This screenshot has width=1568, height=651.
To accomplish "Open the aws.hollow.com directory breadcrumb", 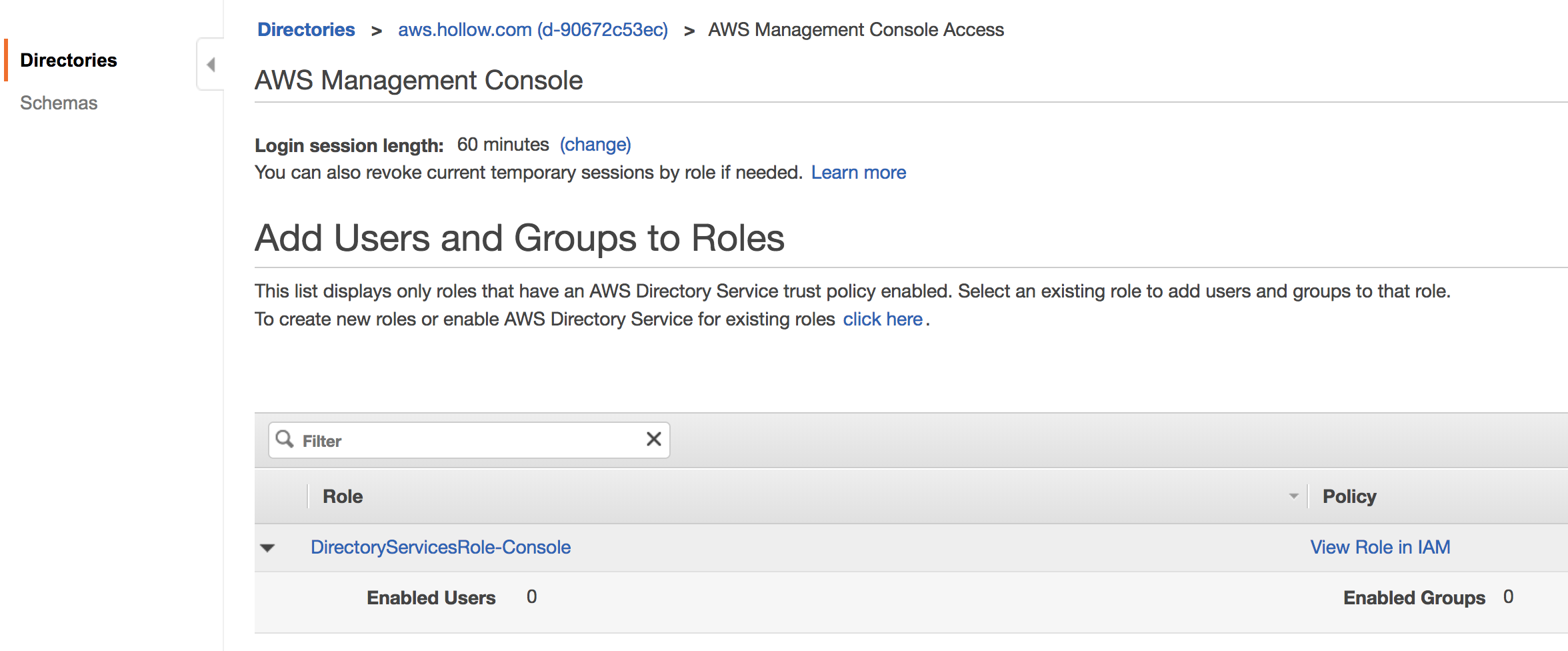I will [x=533, y=29].
